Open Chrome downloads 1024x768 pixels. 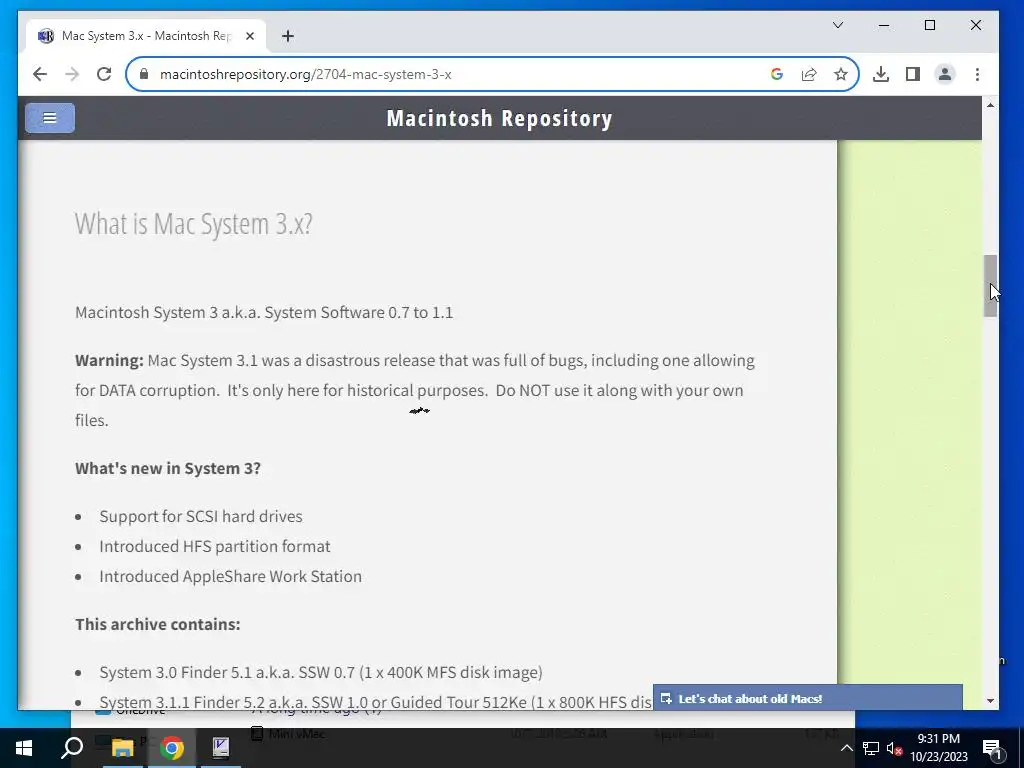pyautogui.click(x=880, y=74)
